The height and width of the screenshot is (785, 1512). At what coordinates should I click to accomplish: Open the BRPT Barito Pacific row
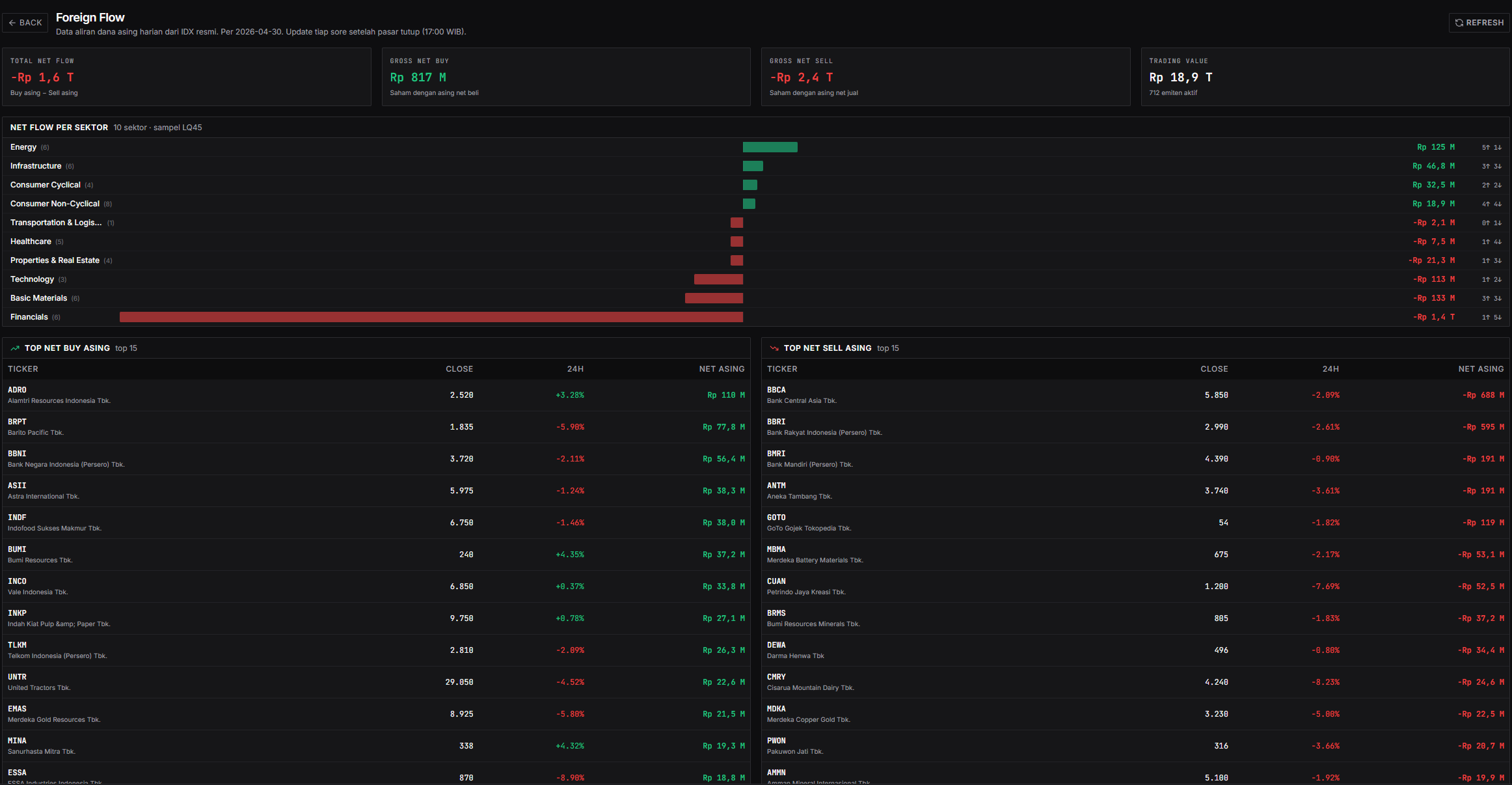pyautogui.click(x=376, y=427)
